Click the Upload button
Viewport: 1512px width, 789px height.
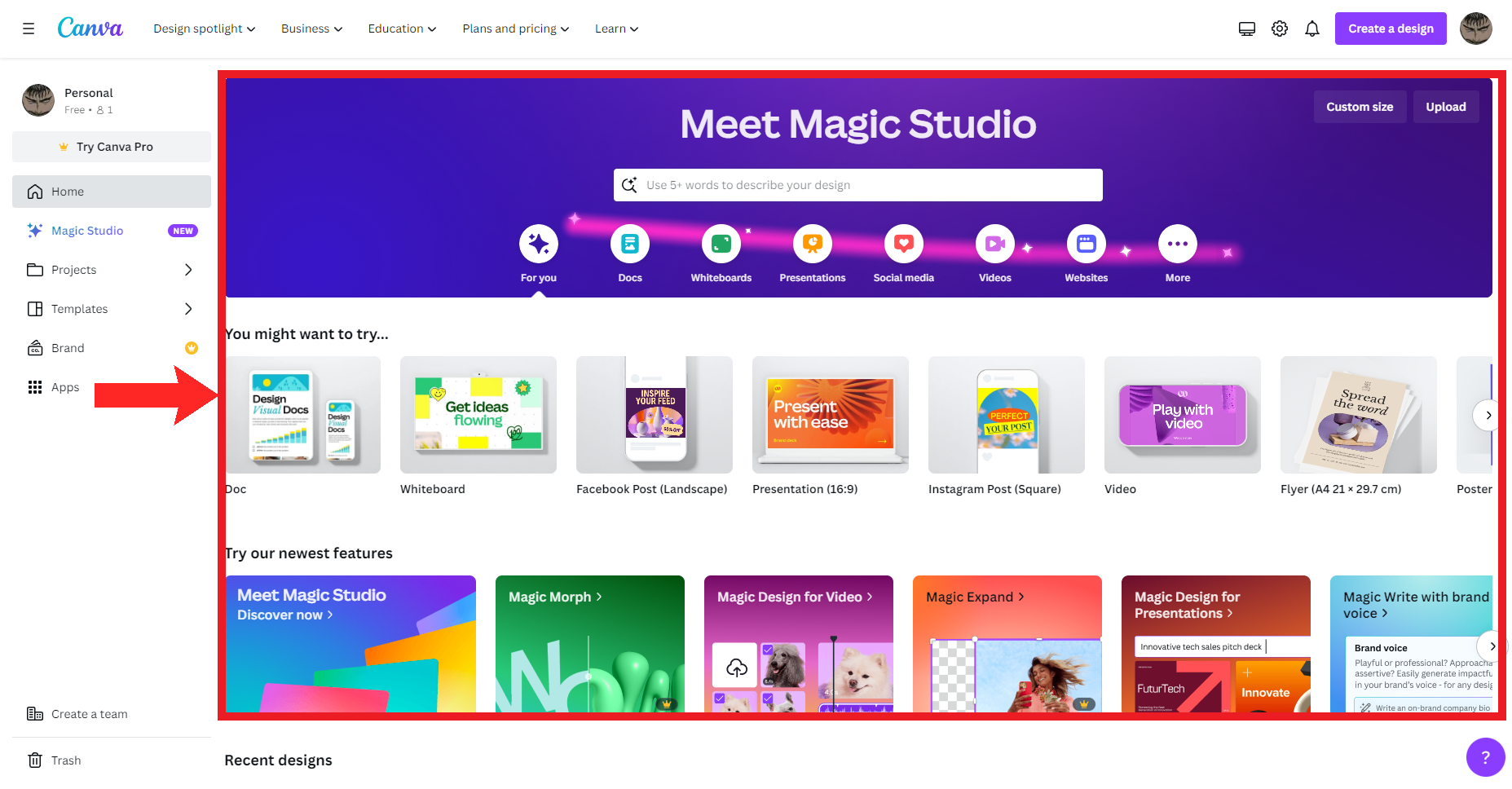point(1446,107)
